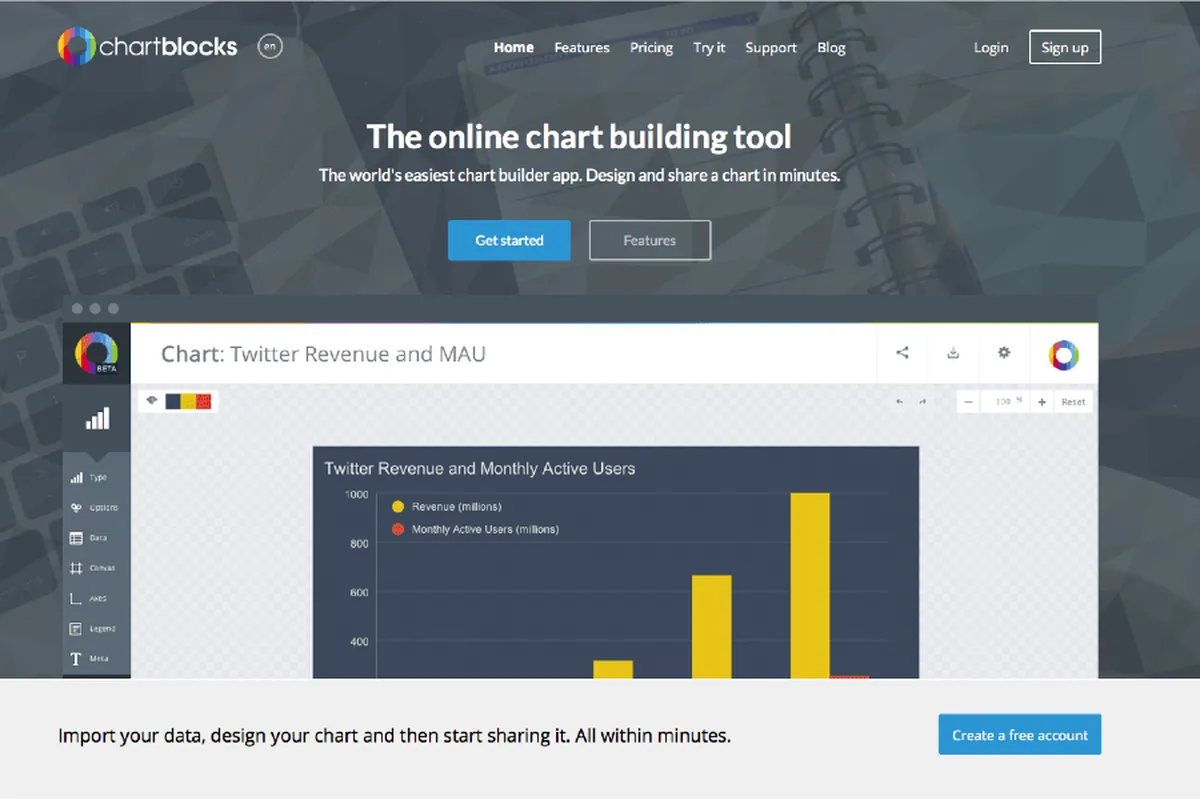1200x800 pixels.
Task: Click the 'Chart: Twitter Revenue and MAU' title
Action: (323, 354)
